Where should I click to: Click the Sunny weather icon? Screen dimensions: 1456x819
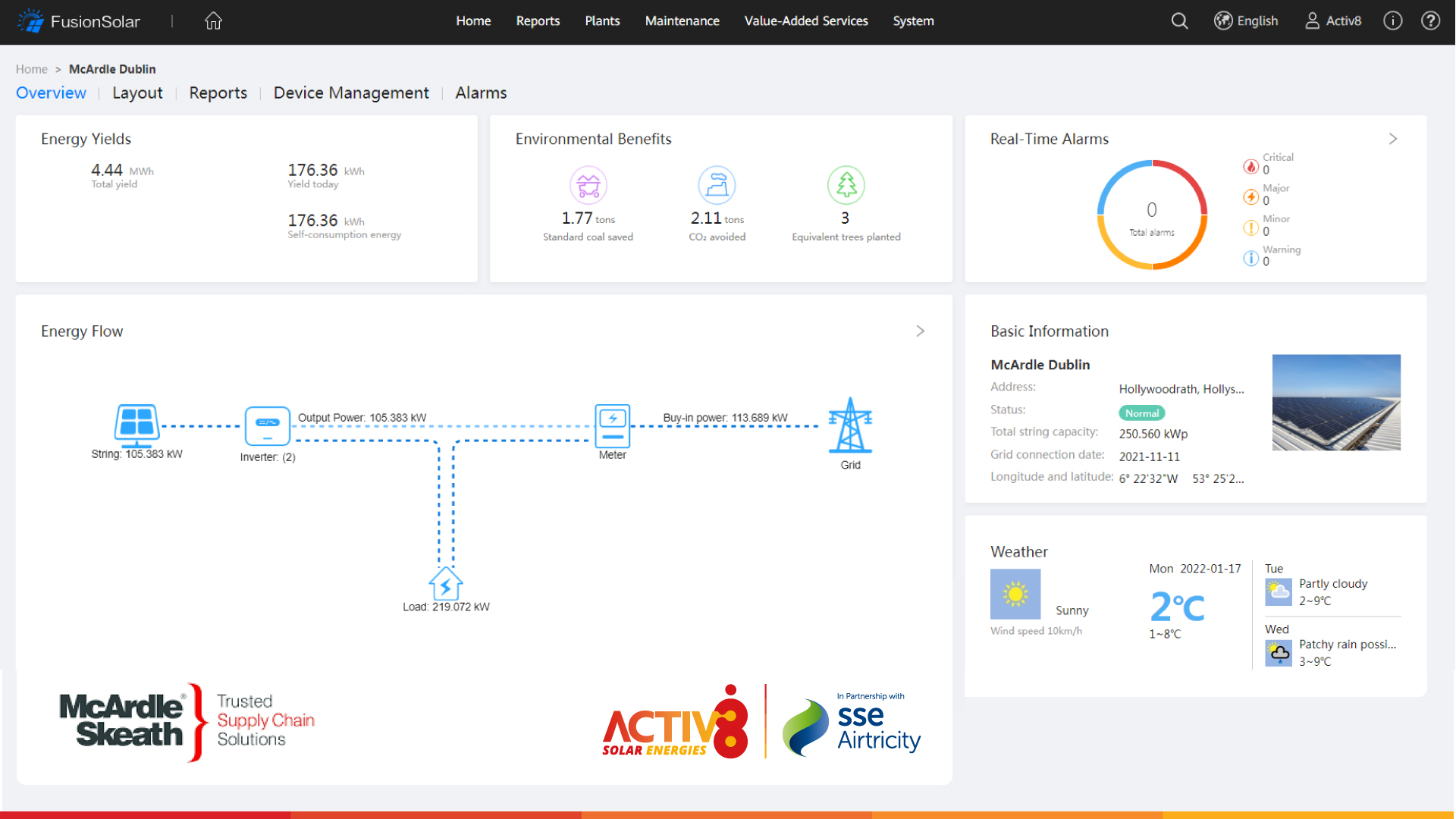coord(1015,594)
